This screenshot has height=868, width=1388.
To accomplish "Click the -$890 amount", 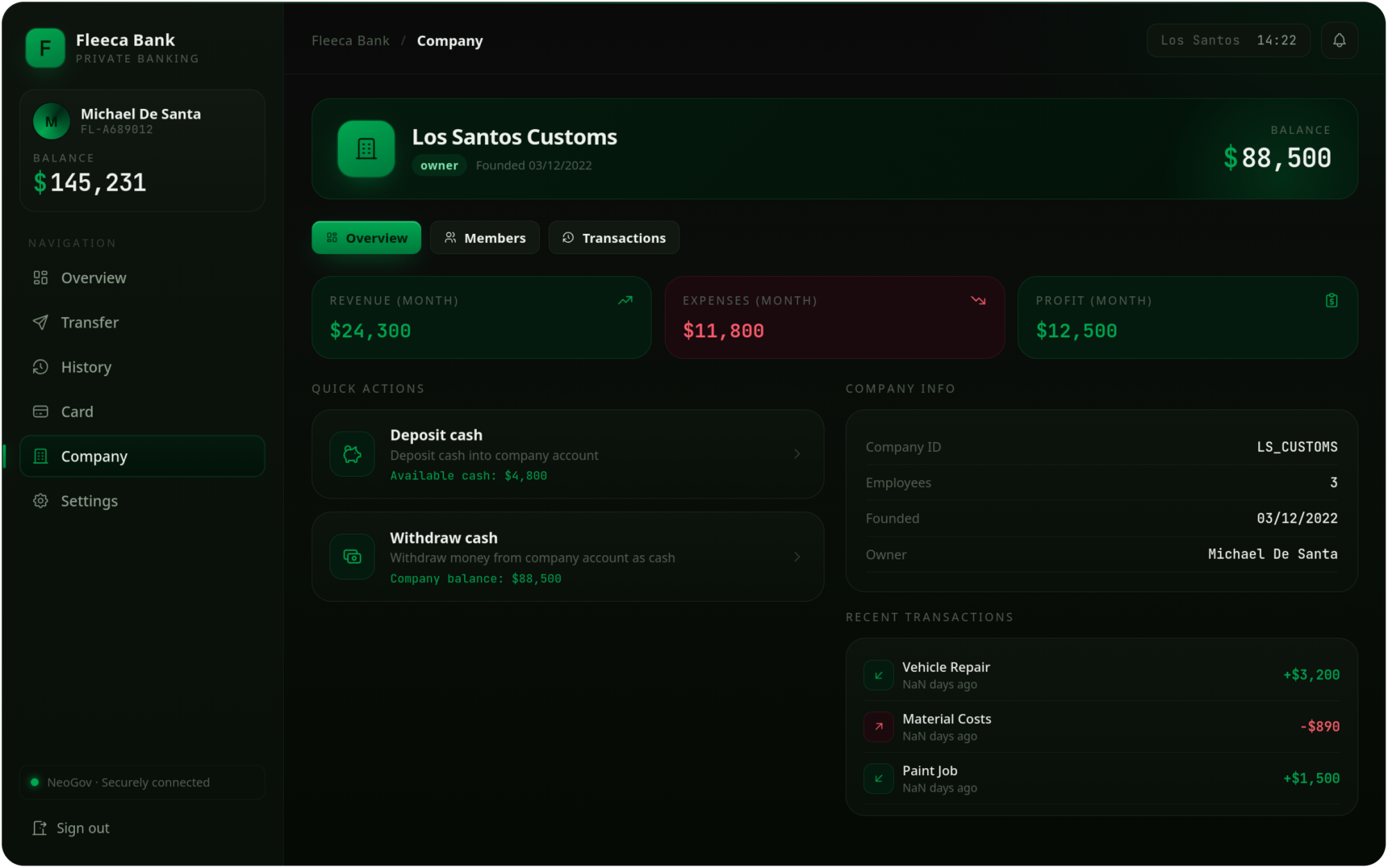I will (1320, 726).
